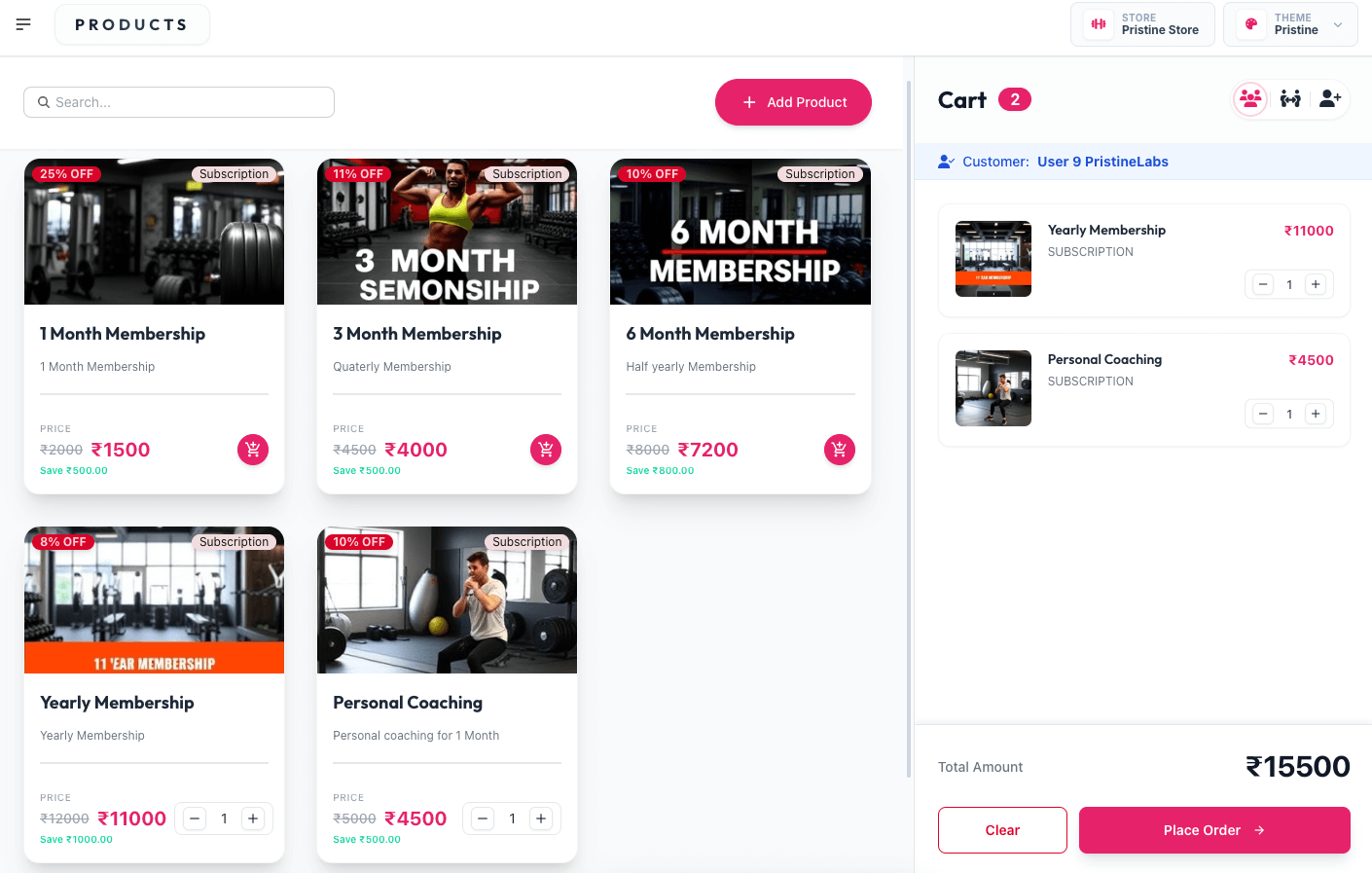The image size is (1372, 873).
Task: Select the group members icon in cart header
Action: [x=1250, y=98]
